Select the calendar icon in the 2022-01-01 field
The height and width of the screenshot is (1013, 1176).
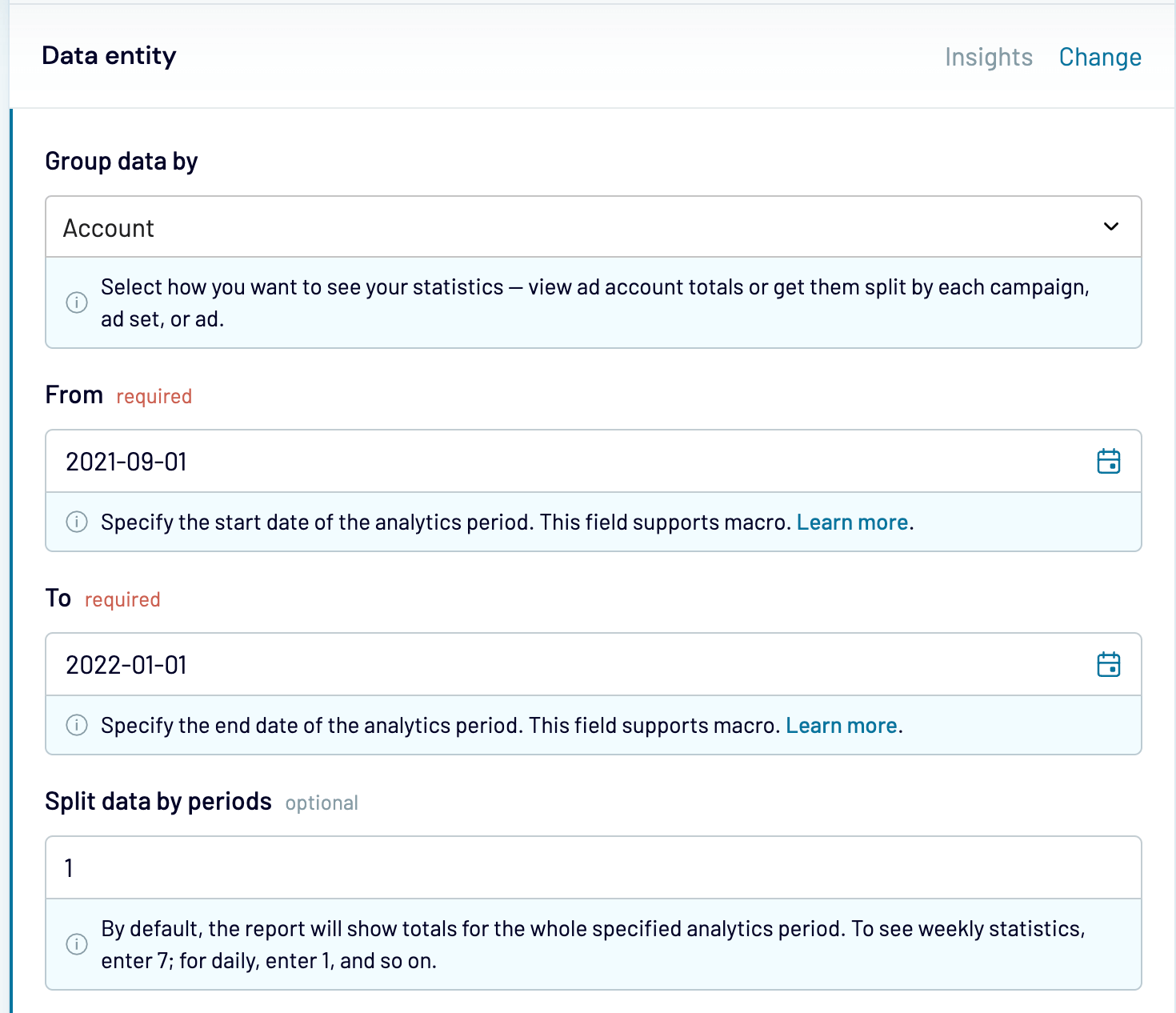pyautogui.click(x=1110, y=665)
